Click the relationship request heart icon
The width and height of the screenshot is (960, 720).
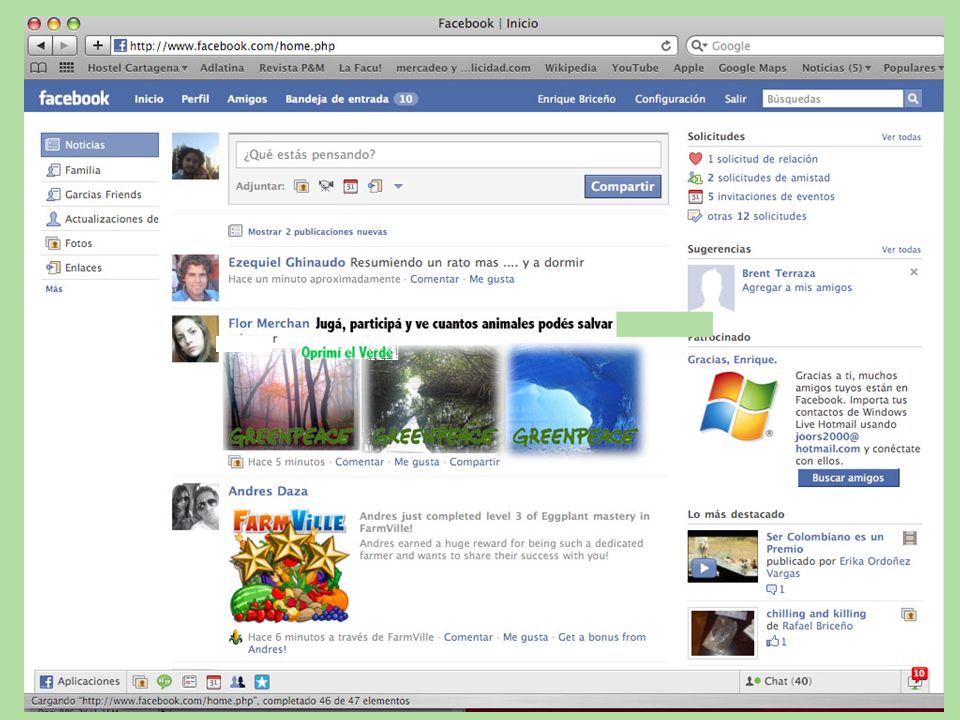(x=695, y=159)
